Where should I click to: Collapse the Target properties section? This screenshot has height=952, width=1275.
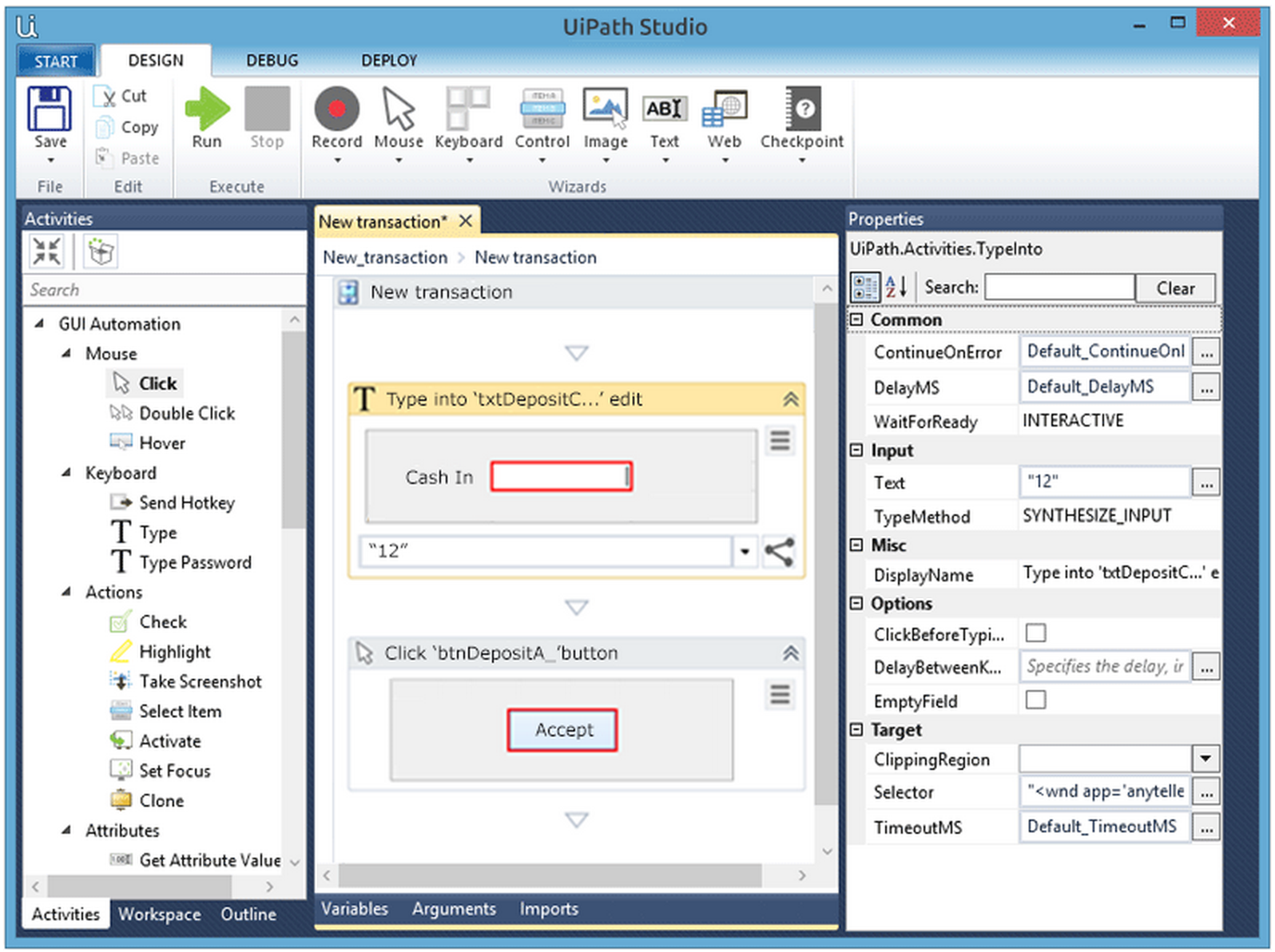[856, 729]
